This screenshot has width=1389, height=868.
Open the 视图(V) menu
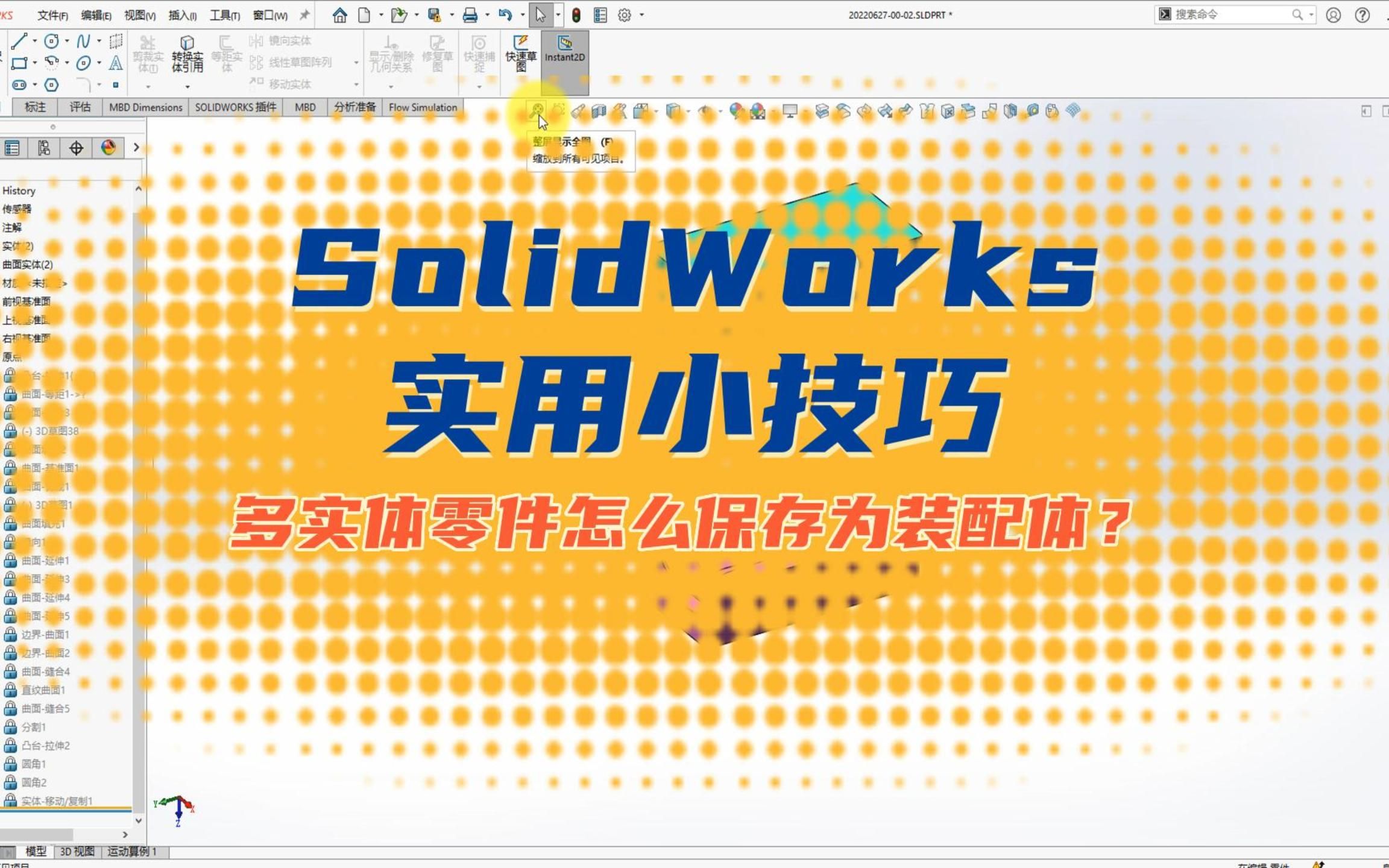[x=140, y=15]
